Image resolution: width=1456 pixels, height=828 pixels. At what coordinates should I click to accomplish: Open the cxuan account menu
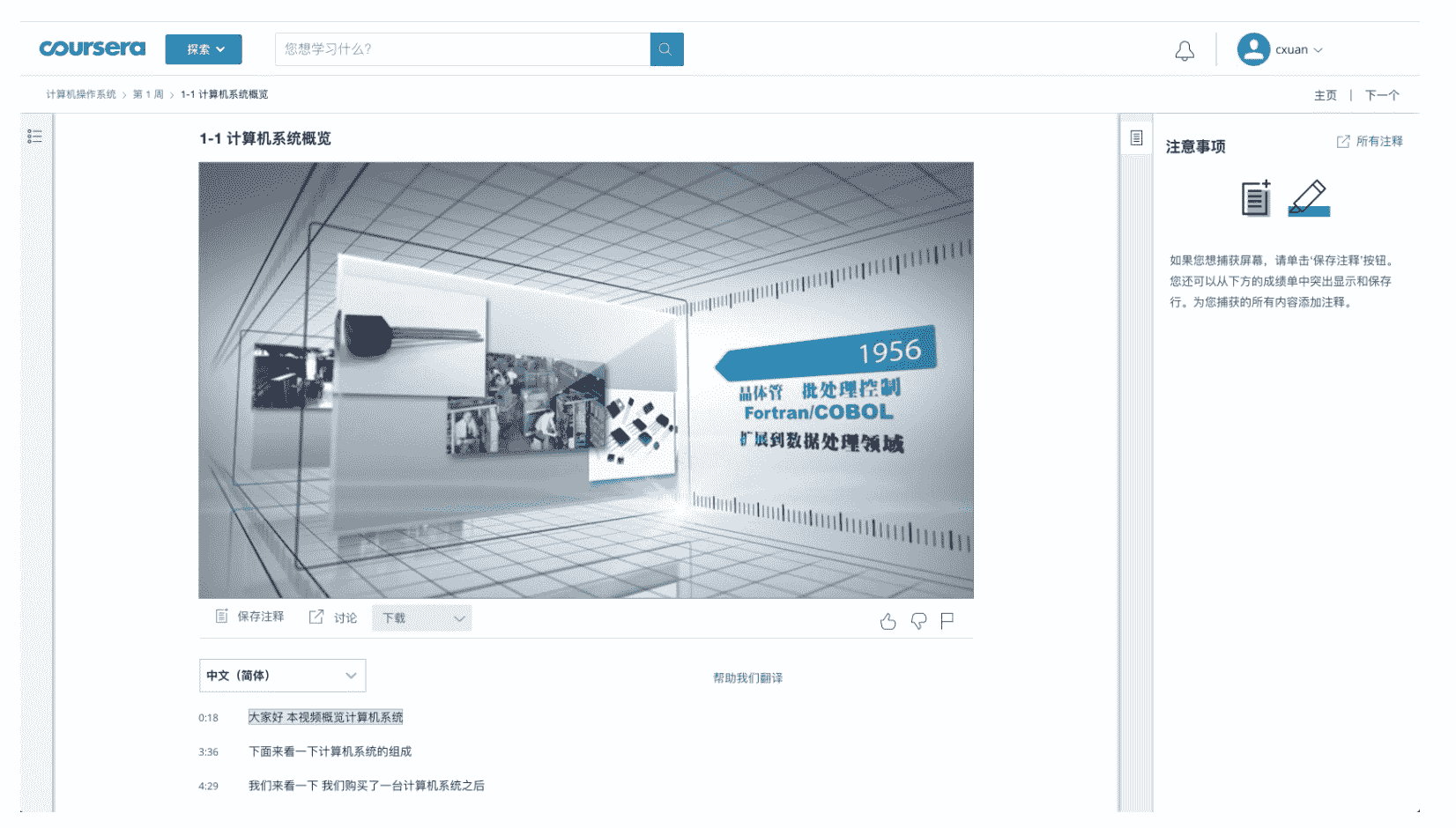(x=1281, y=50)
